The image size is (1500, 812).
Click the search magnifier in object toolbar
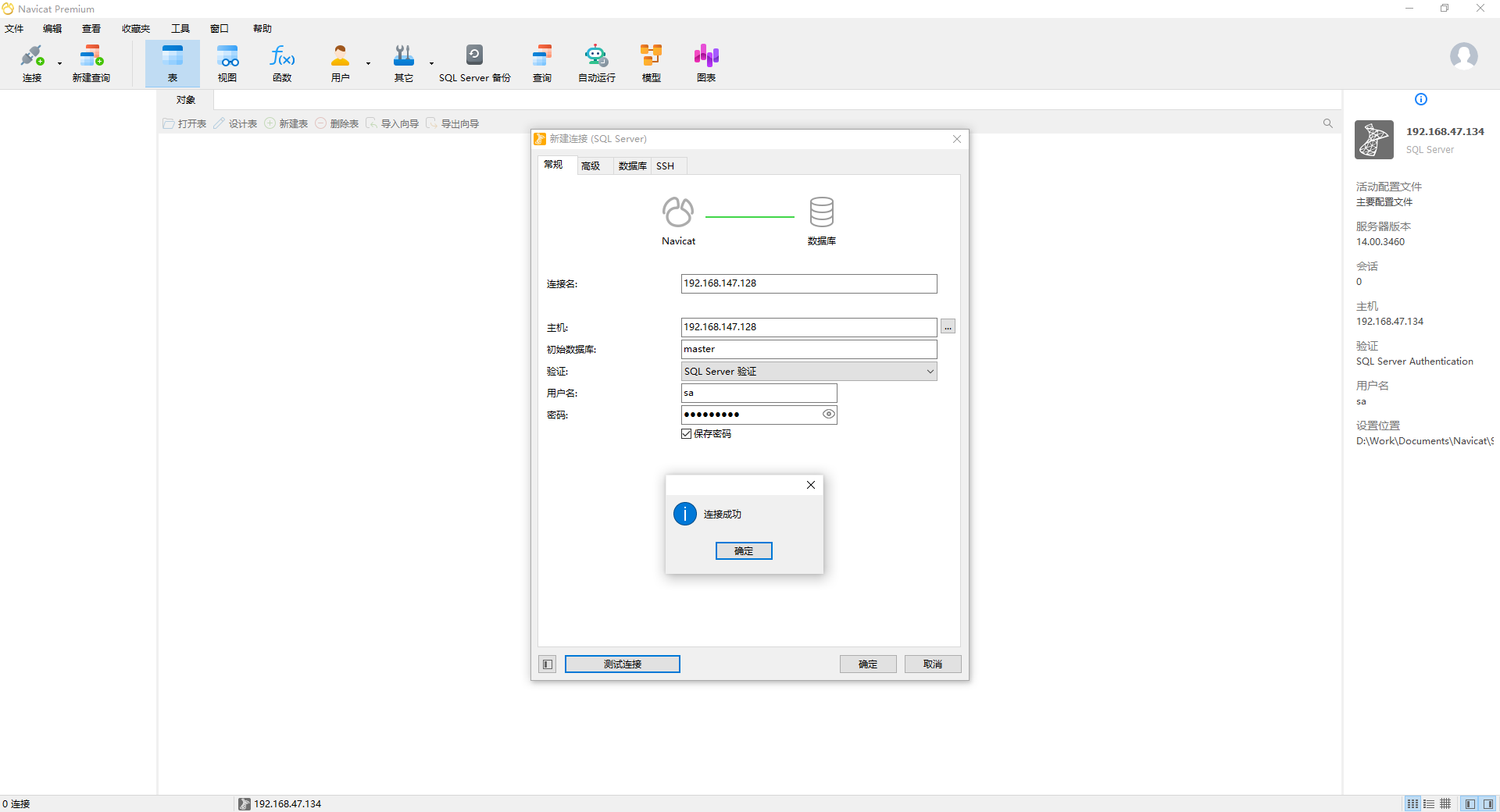pyautogui.click(x=1328, y=123)
